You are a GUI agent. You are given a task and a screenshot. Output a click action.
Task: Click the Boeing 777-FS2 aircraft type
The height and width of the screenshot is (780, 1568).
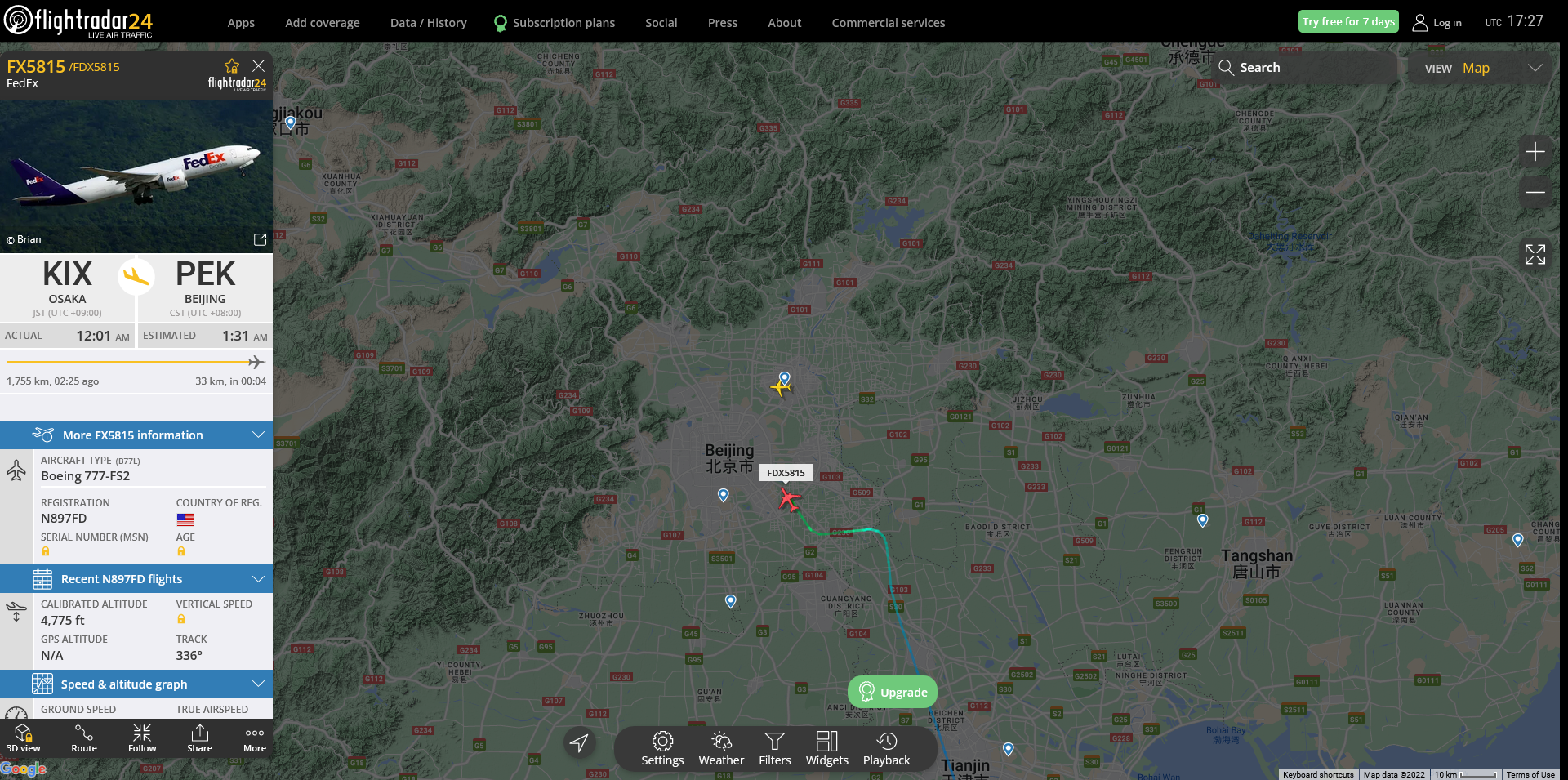[85, 476]
